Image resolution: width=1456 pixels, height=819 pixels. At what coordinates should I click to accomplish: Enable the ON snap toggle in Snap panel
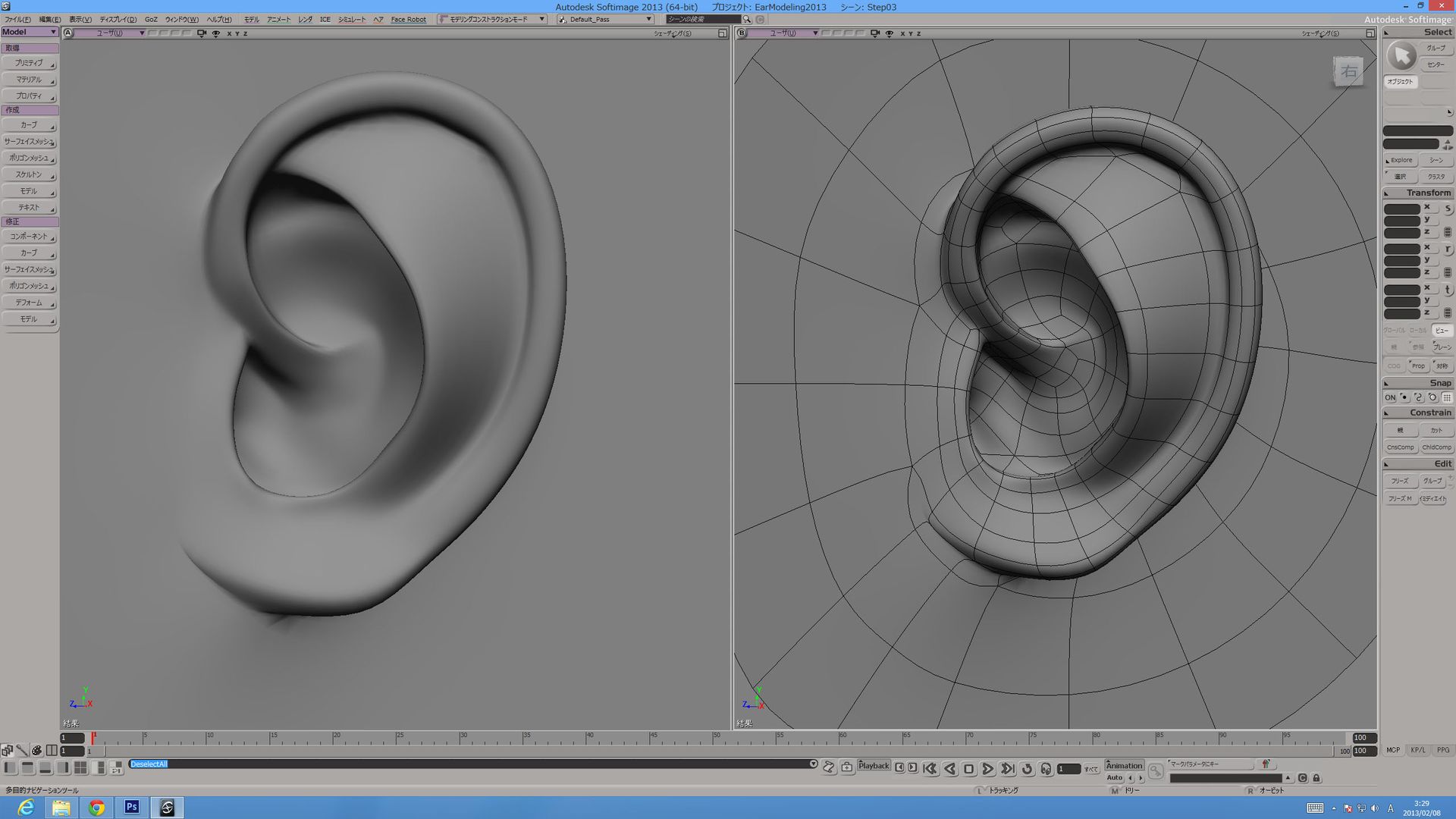click(x=1391, y=397)
